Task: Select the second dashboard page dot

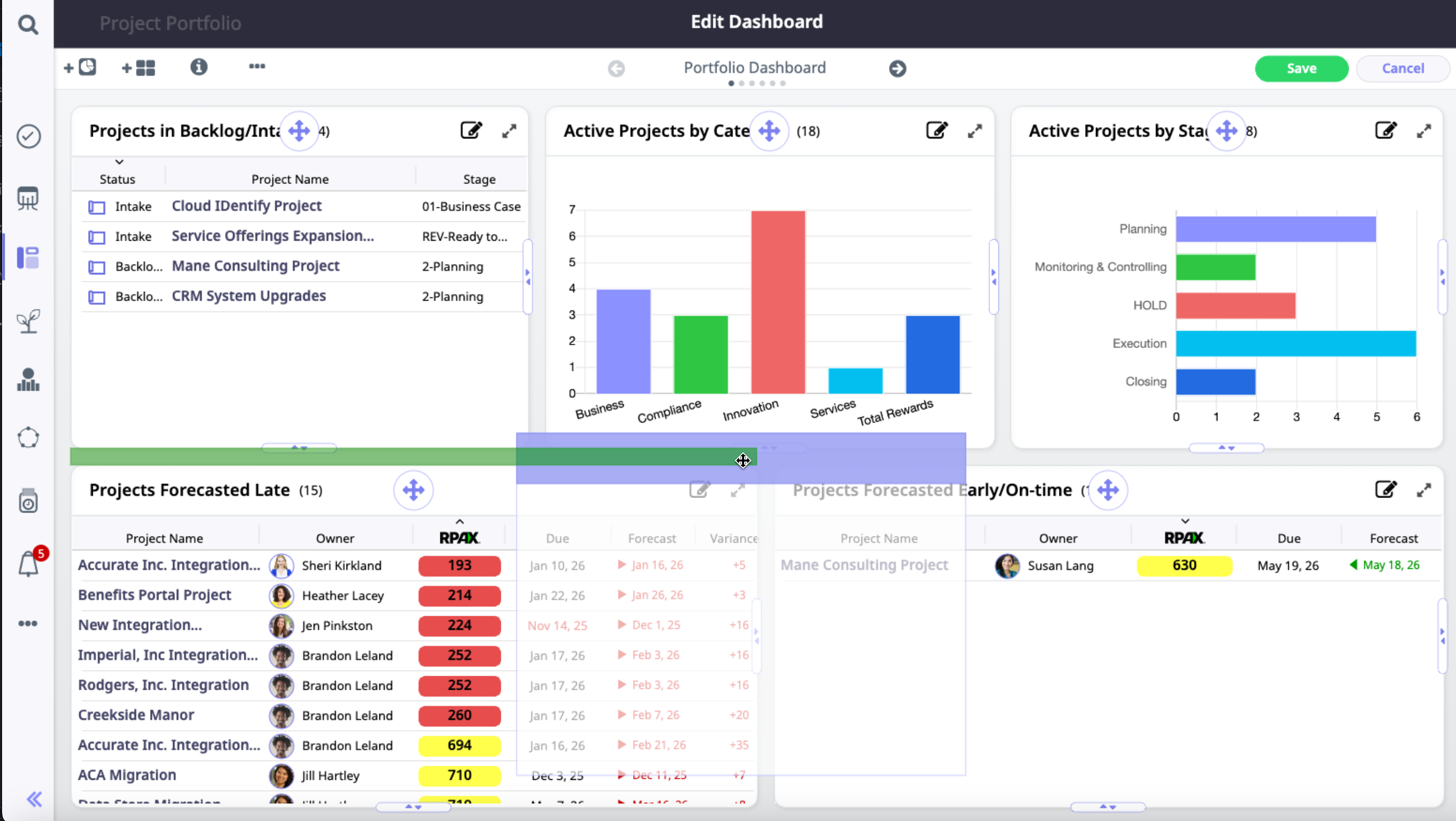Action: coord(742,84)
